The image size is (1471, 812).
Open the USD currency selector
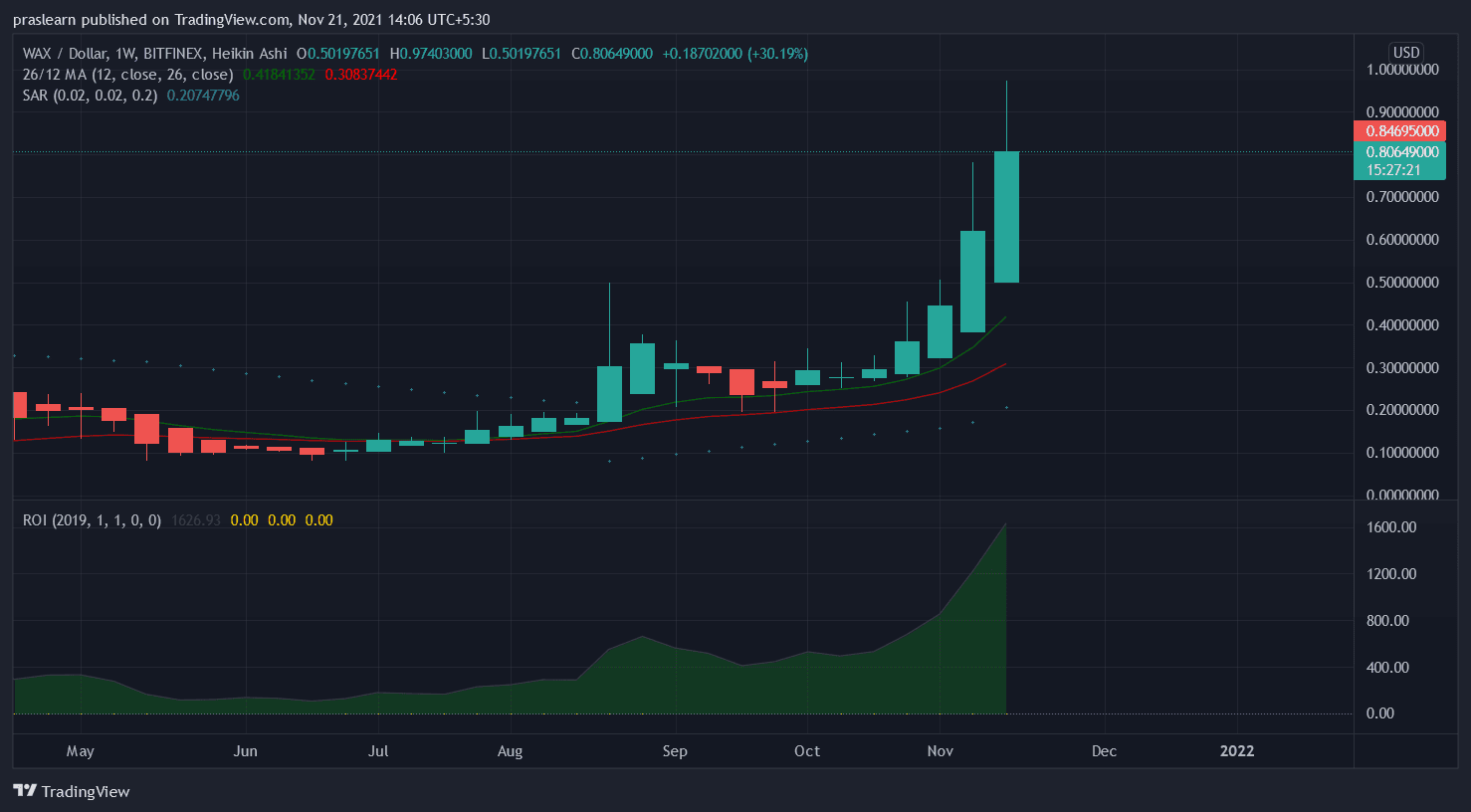tap(1405, 53)
